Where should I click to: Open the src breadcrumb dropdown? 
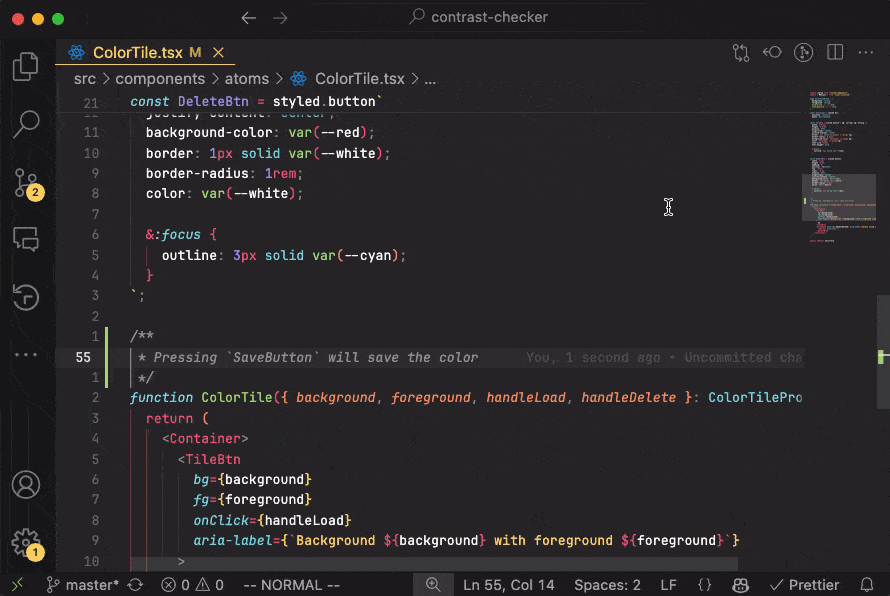point(84,78)
